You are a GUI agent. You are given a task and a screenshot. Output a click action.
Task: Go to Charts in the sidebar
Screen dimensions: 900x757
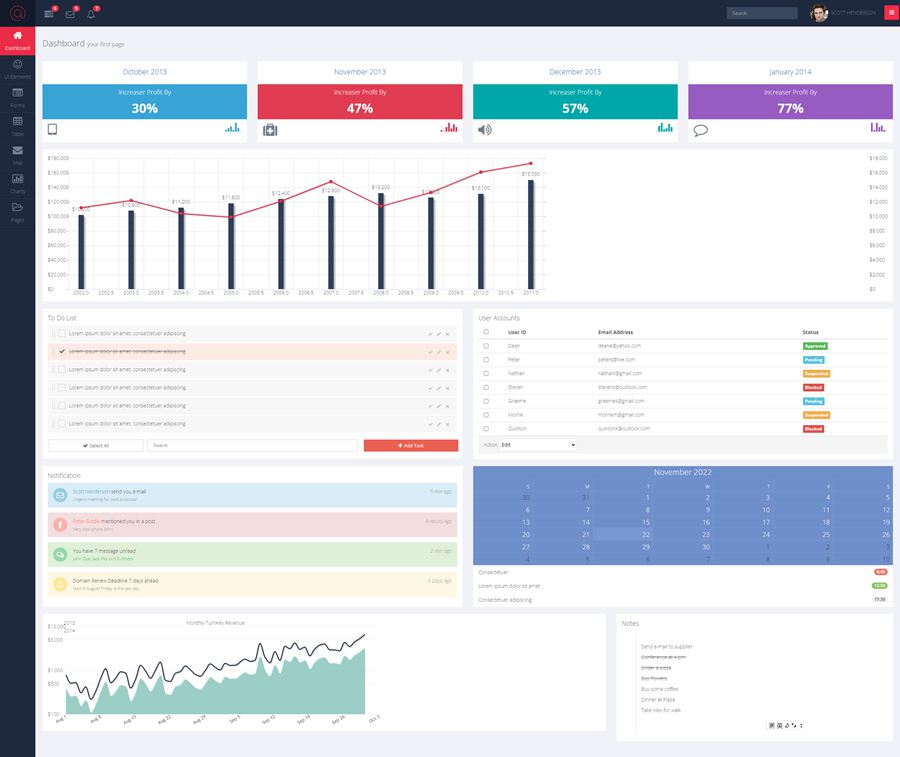click(x=17, y=183)
